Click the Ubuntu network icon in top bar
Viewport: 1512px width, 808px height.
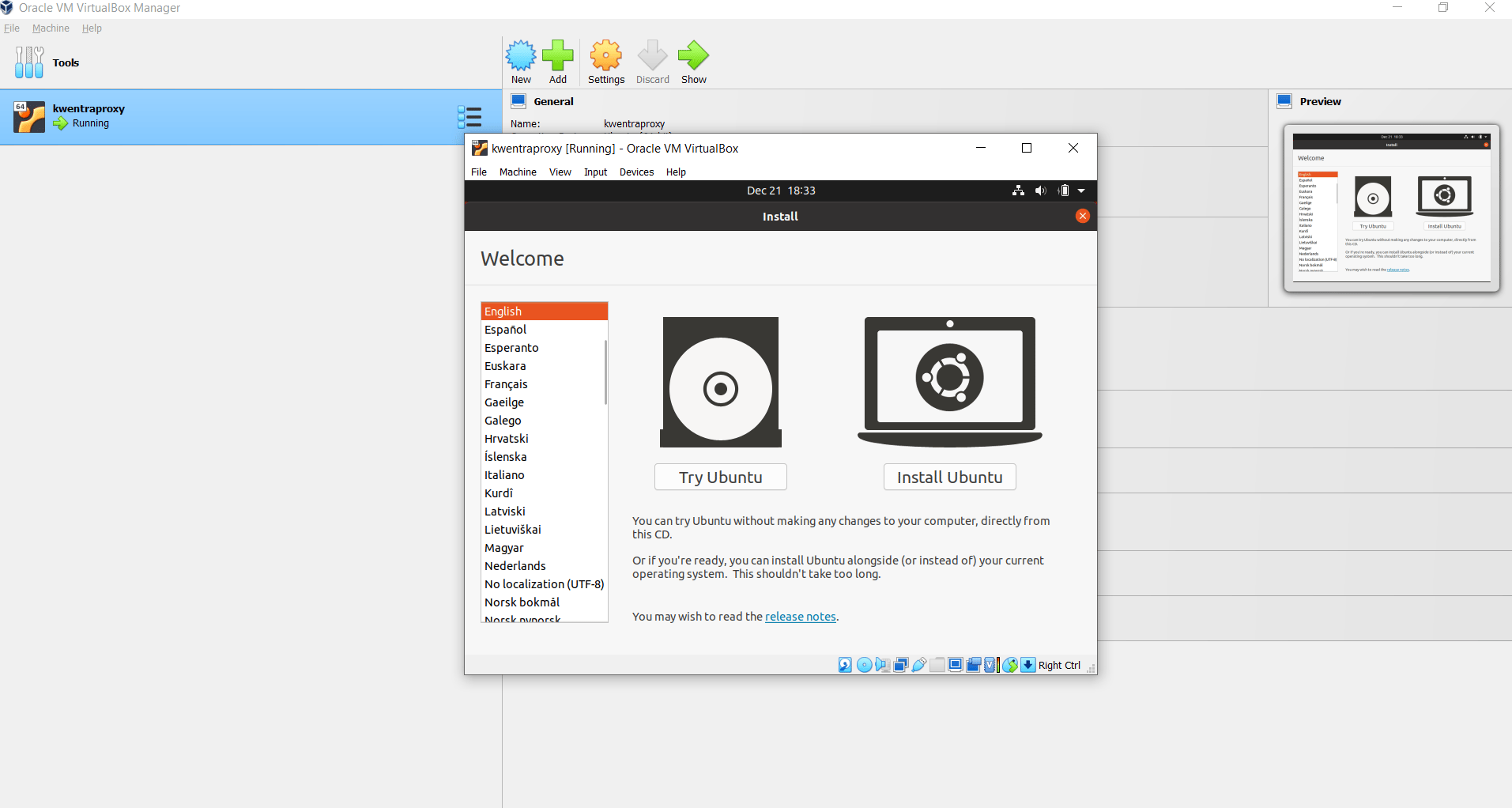(x=1018, y=191)
